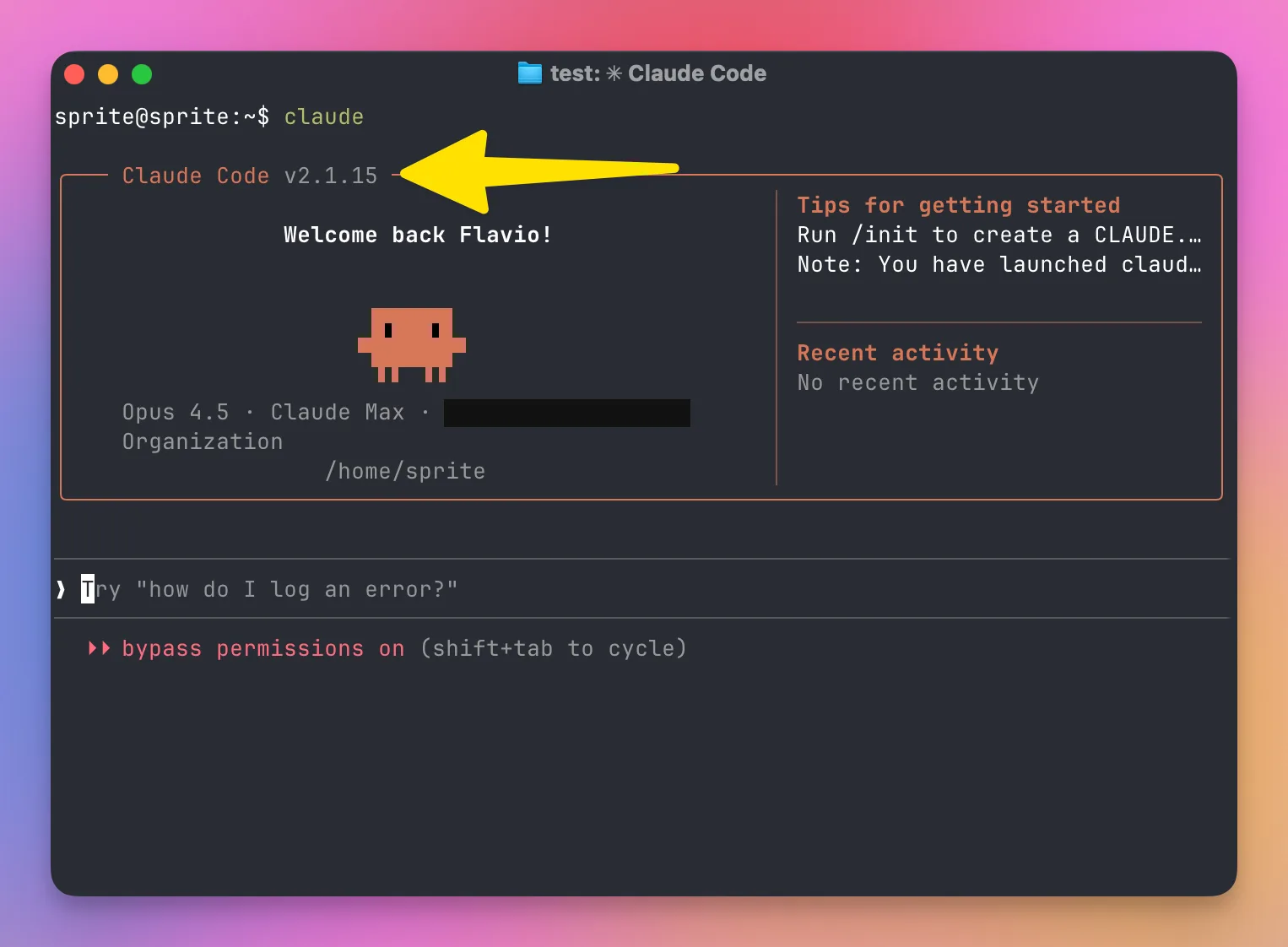Click the "bypass permissions on" status text

tap(263, 648)
